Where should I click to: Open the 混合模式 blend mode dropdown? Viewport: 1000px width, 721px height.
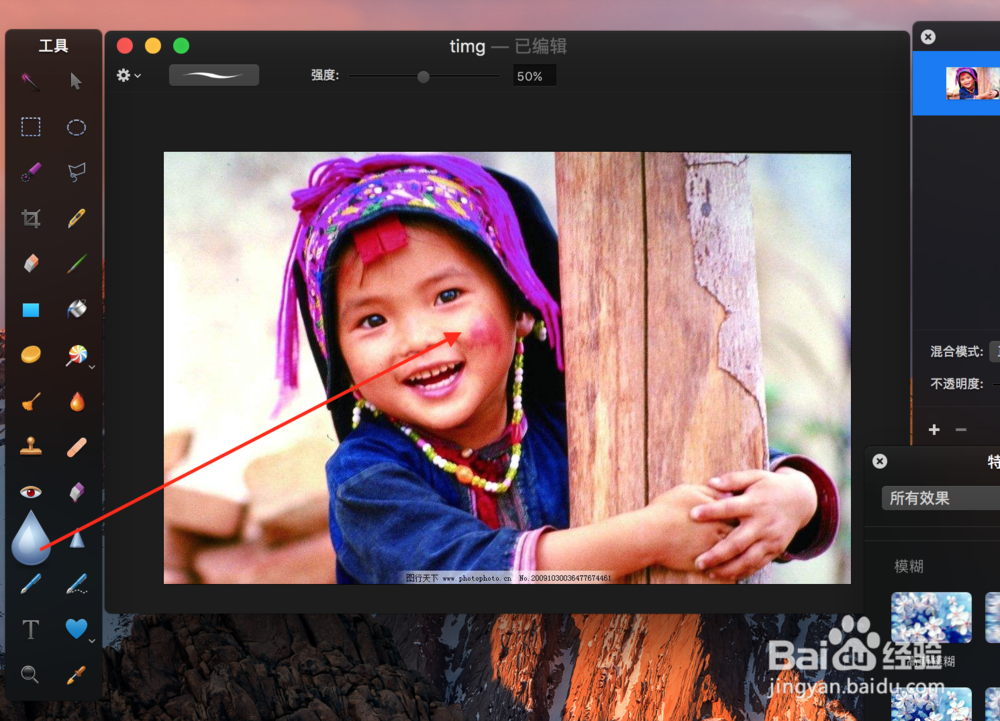pyautogui.click(x=994, y=351)
